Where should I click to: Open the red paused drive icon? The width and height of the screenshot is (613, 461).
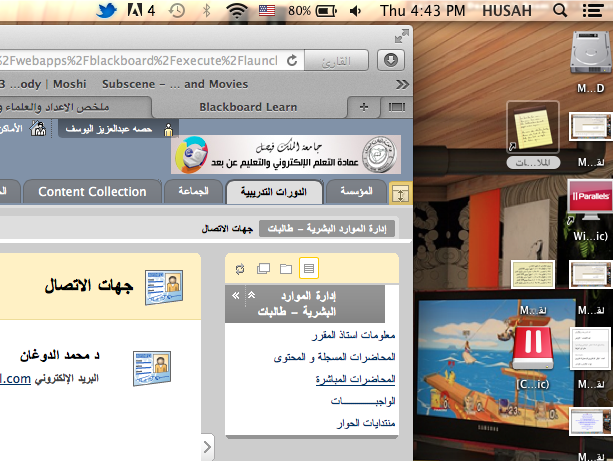tap(532, 349)
